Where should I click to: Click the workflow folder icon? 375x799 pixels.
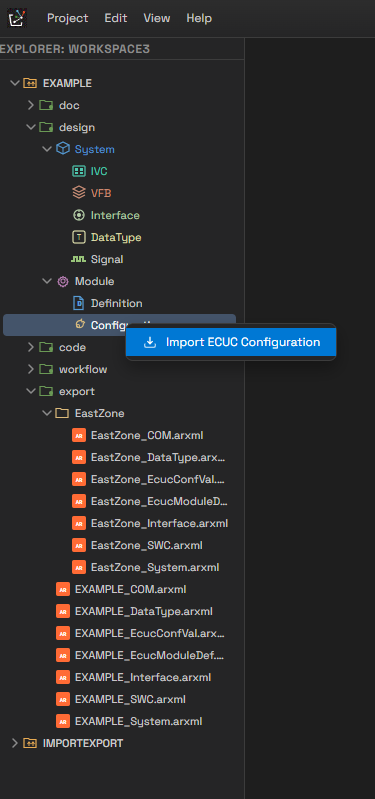(46, 369)
